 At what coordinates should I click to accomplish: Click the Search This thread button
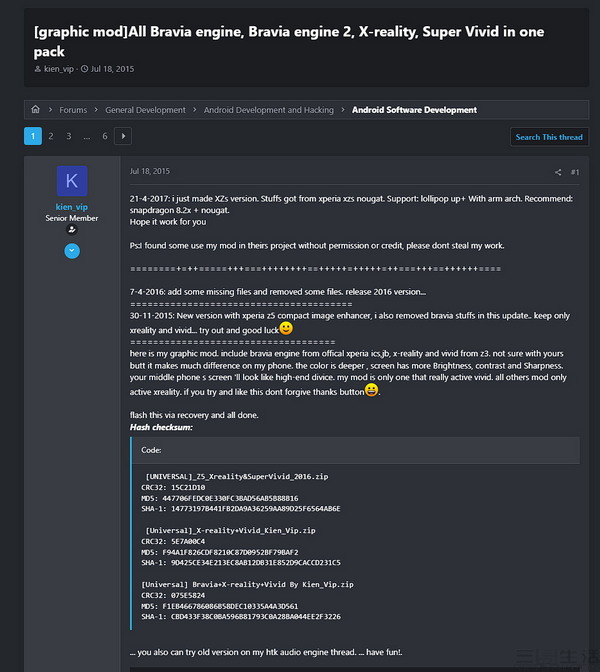click(x=549, y=137)
